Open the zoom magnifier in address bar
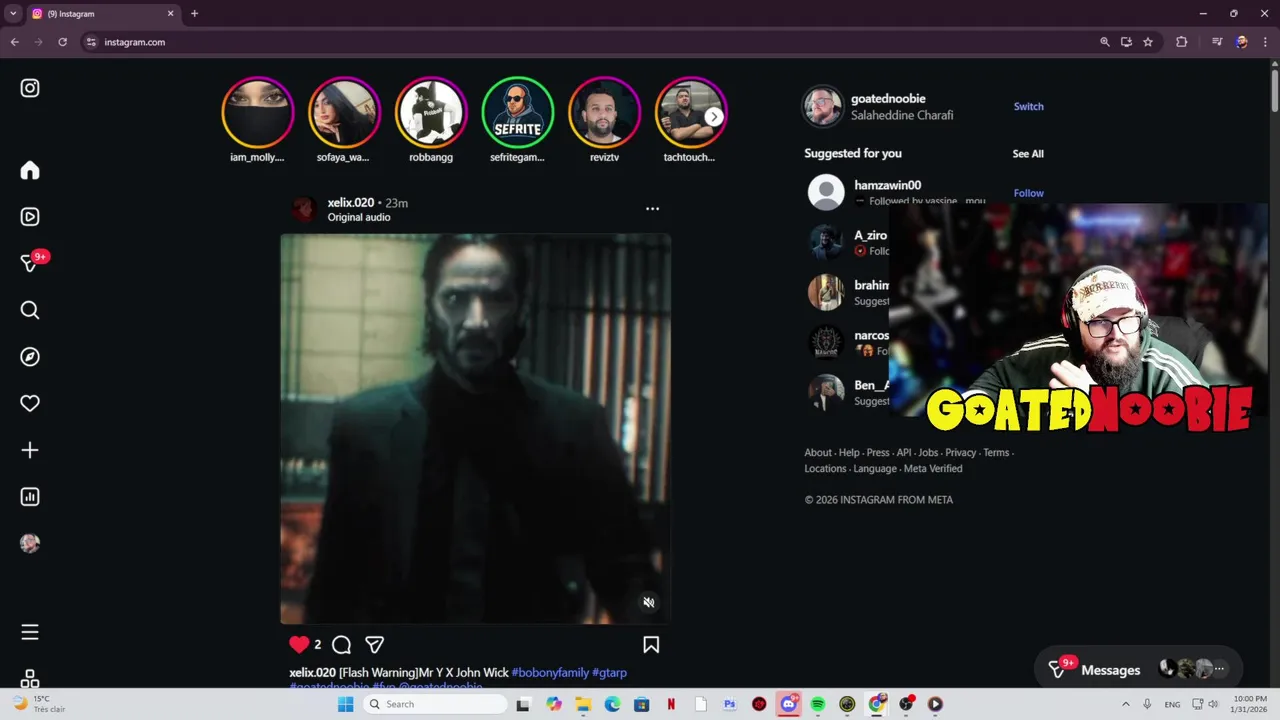 tap(1104, 42)
